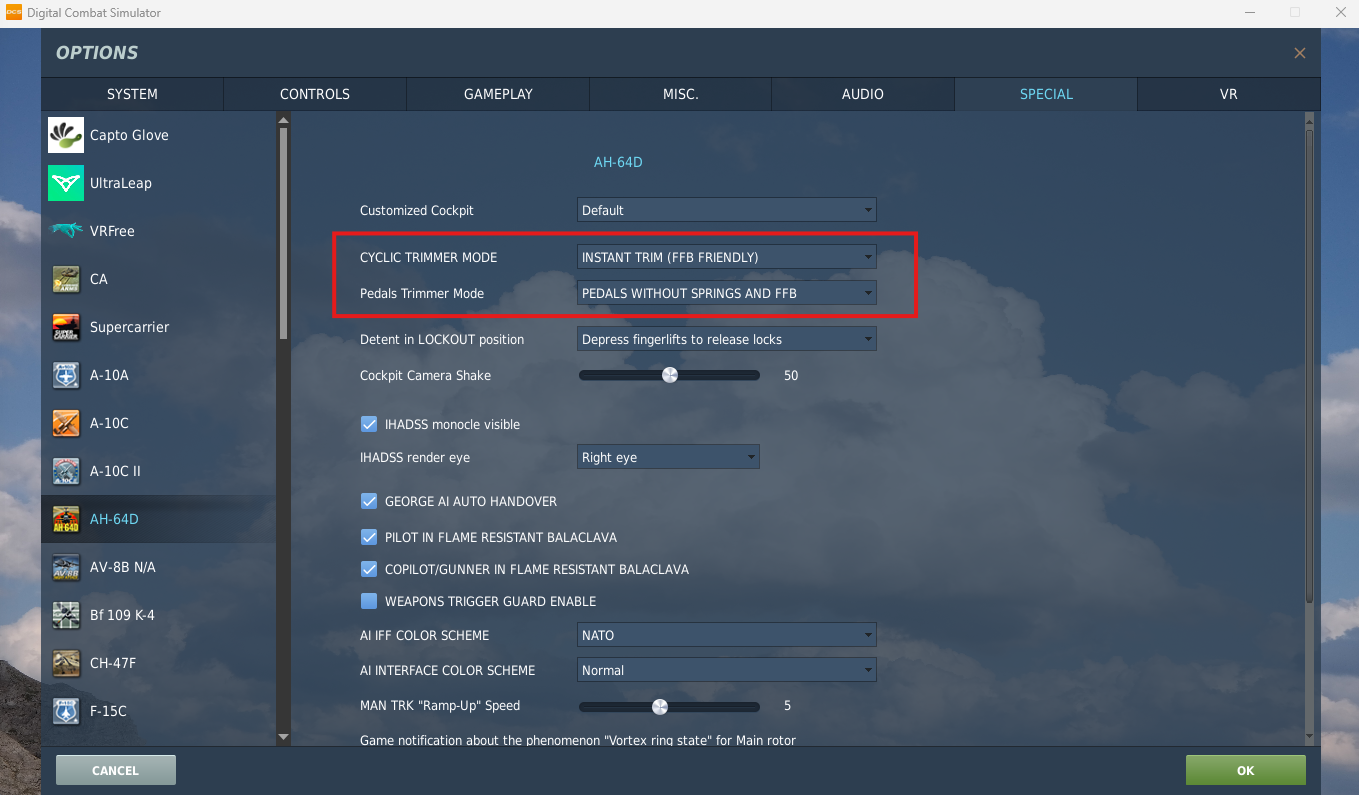The height and width of the screenshot is (795, 1359).
Task: Open the VR tab
Action: [1229, 94]
